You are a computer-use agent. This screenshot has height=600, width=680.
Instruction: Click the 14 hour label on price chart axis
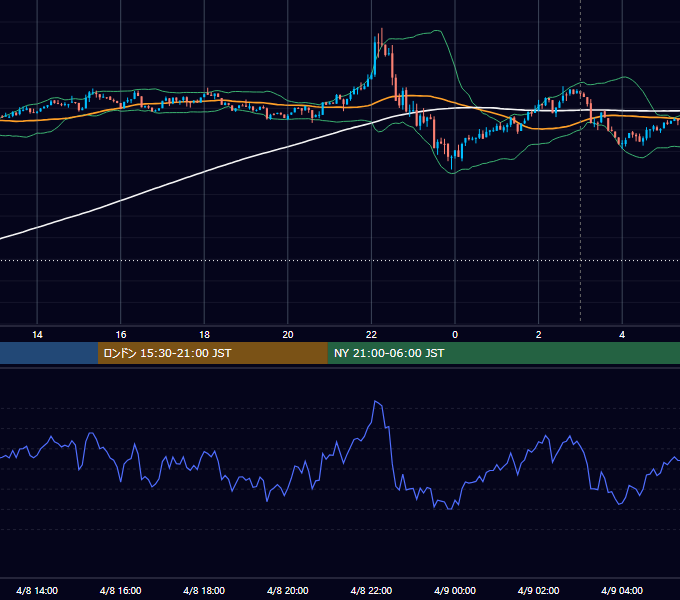pyautogui.click(x=37, y=335)
